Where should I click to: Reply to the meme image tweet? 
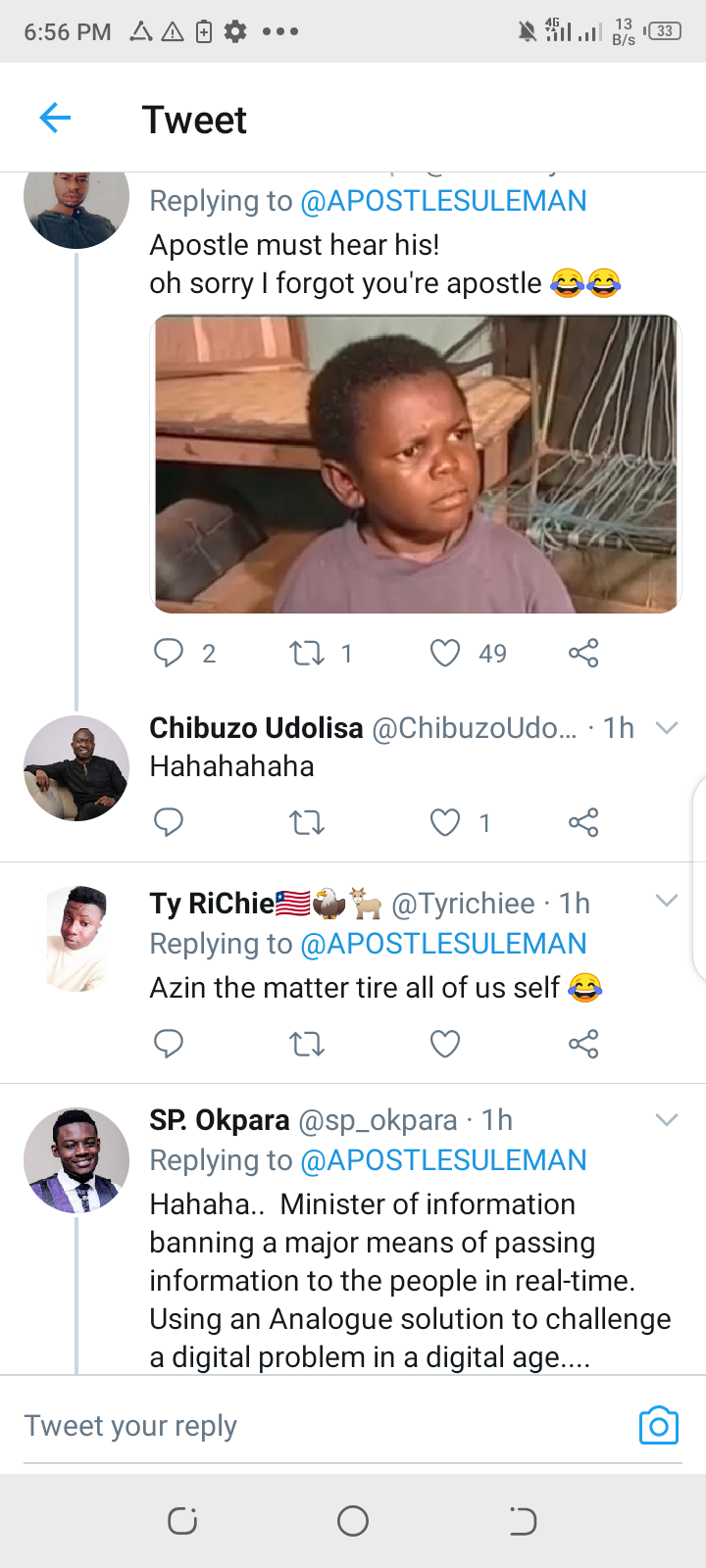coord(169,653)
